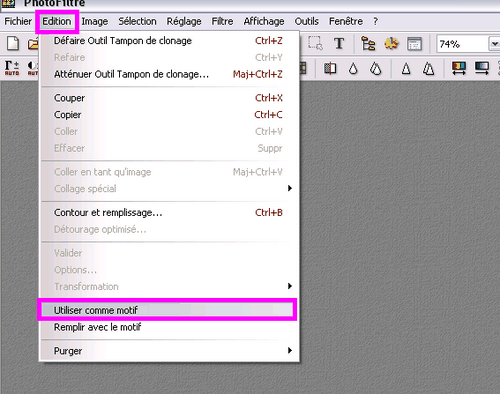Click greyed Coller menu entry

(168, 131)
